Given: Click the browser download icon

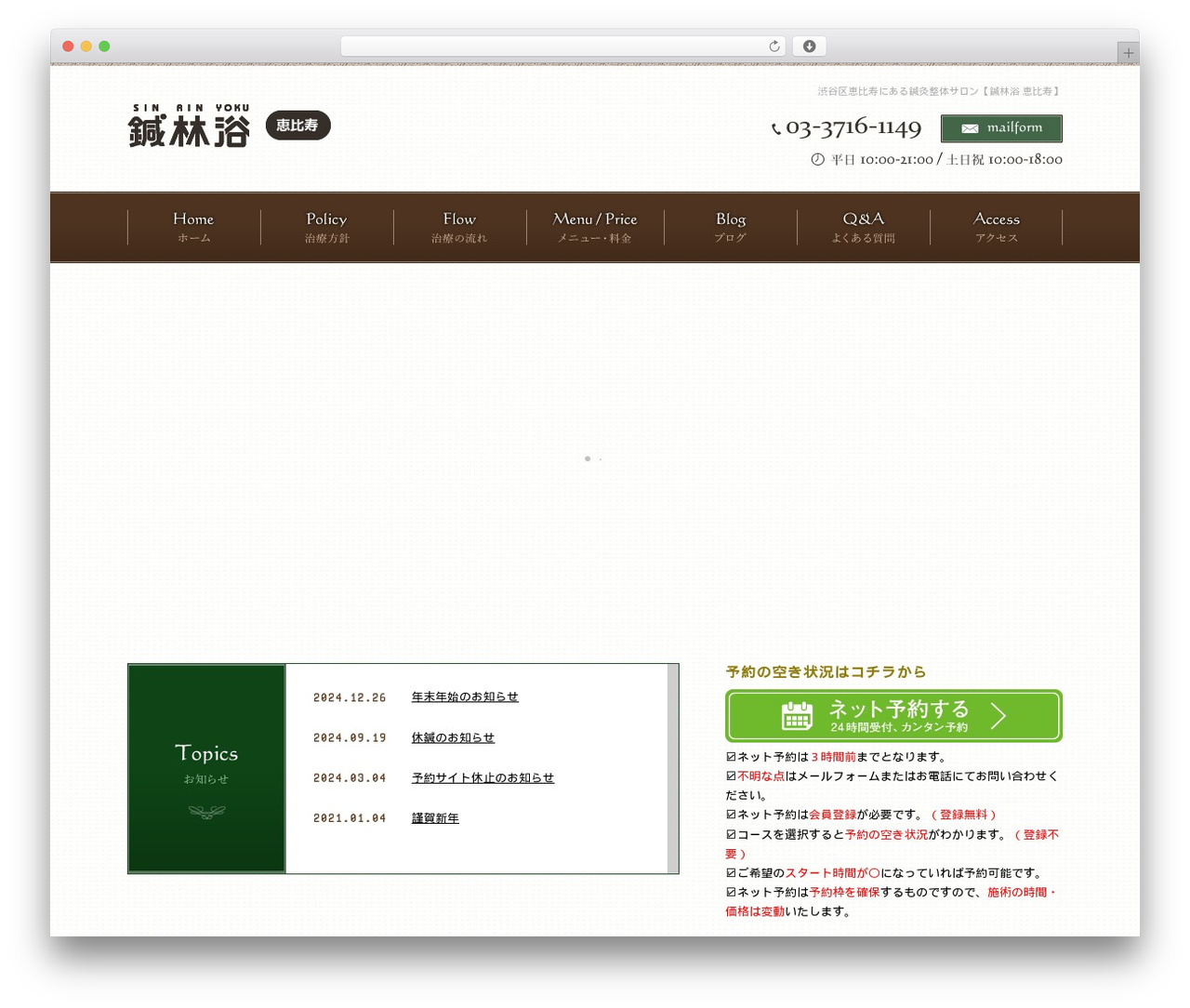Looking at the screenshot, I should (x=810, y=46).
